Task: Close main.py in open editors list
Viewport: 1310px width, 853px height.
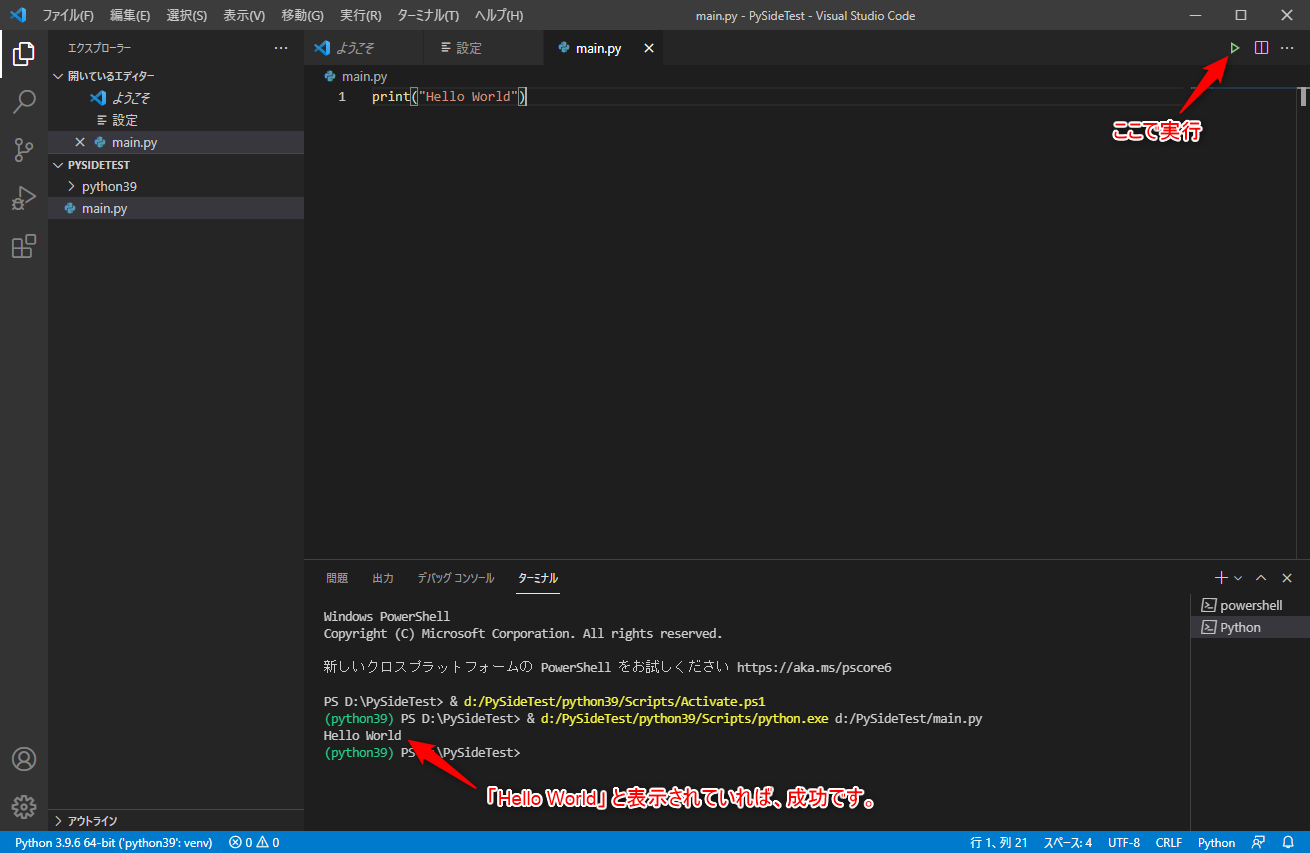Action: 80,142
